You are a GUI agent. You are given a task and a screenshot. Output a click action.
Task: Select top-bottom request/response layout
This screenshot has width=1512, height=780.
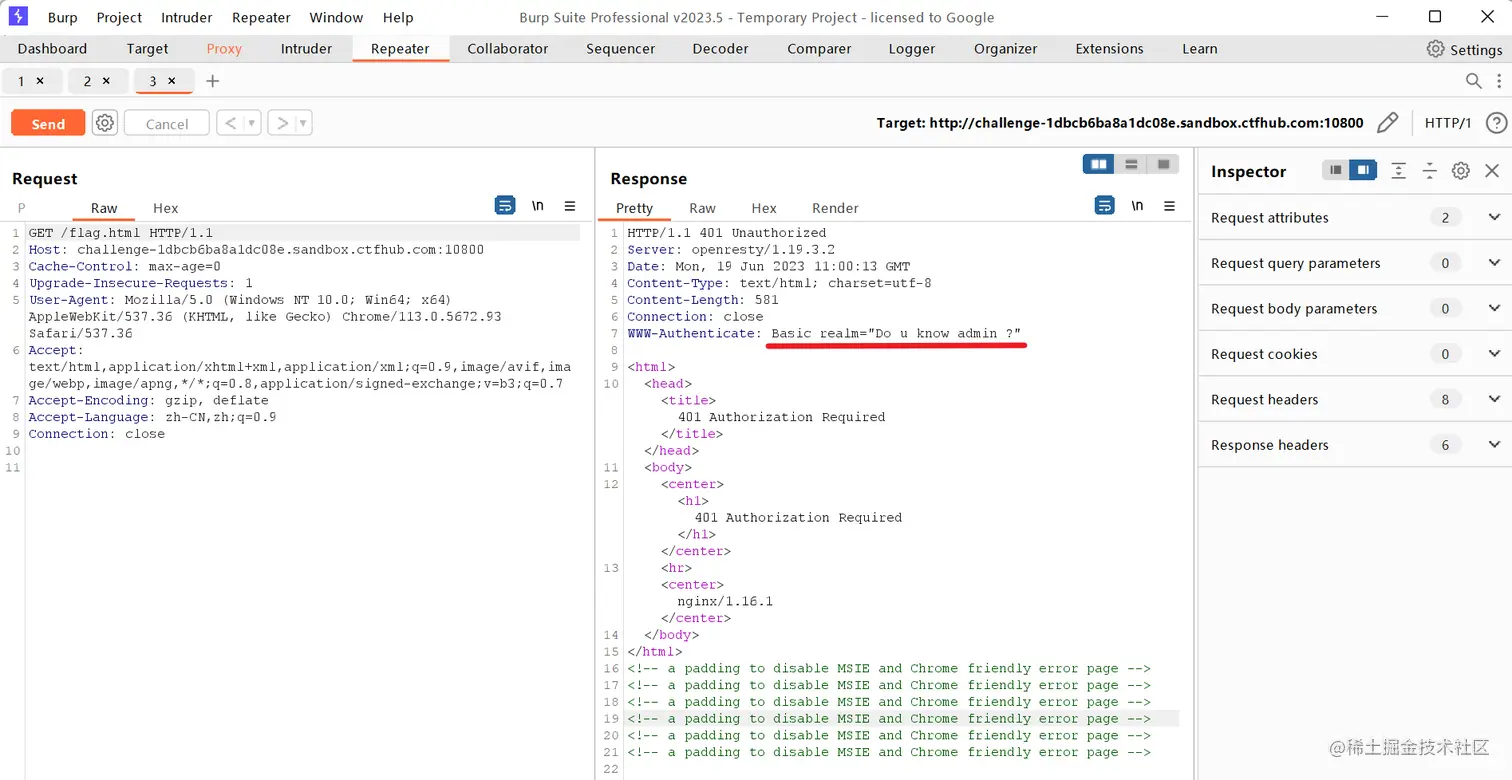coord(1131,164)
